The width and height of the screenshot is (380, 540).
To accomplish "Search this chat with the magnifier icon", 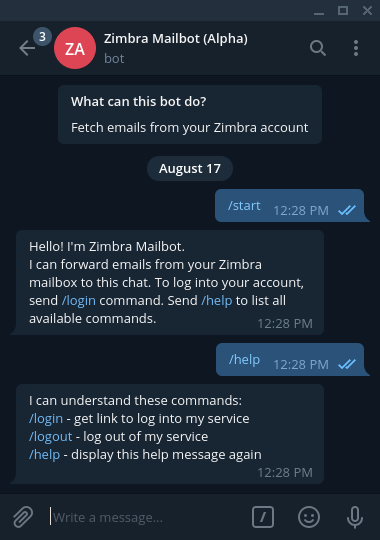I will (318, 48).
